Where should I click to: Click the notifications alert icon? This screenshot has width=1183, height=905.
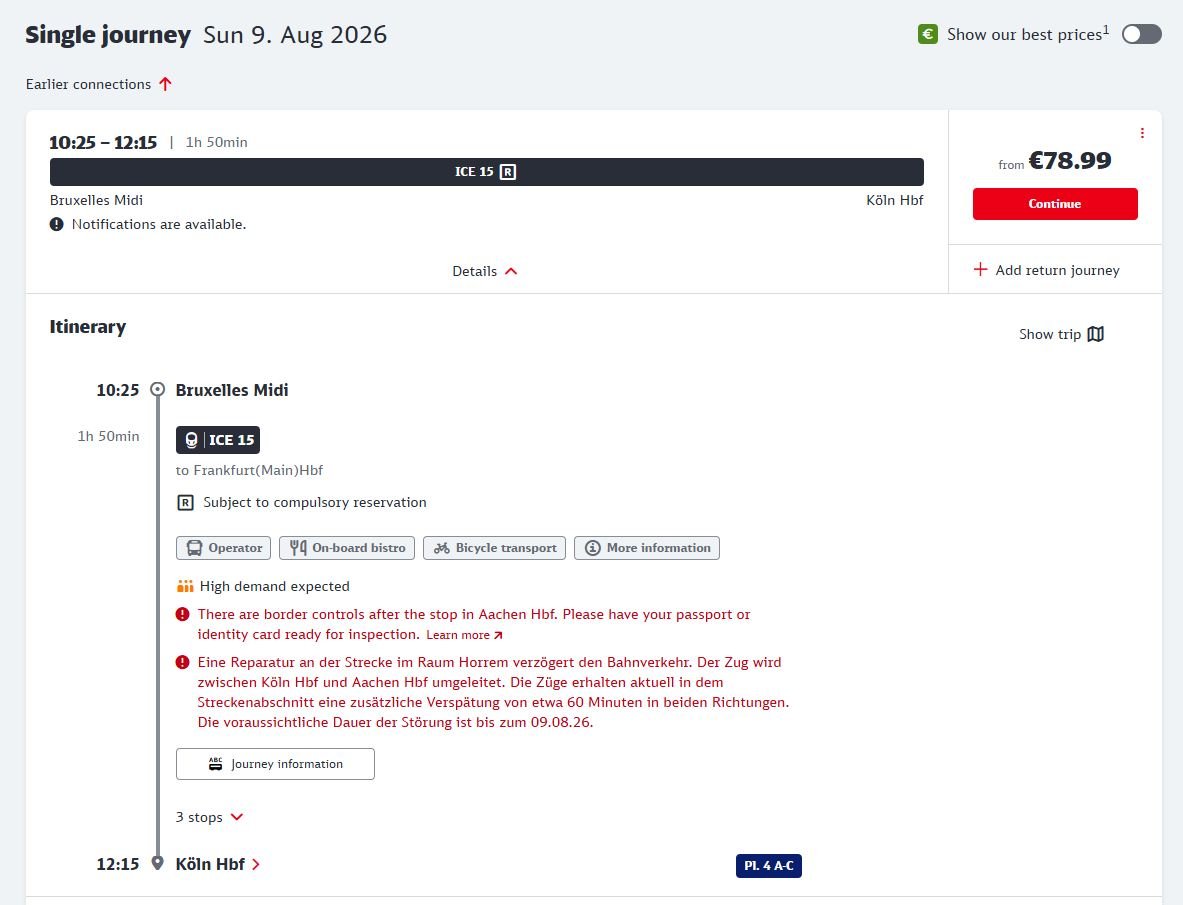point(57,224)
